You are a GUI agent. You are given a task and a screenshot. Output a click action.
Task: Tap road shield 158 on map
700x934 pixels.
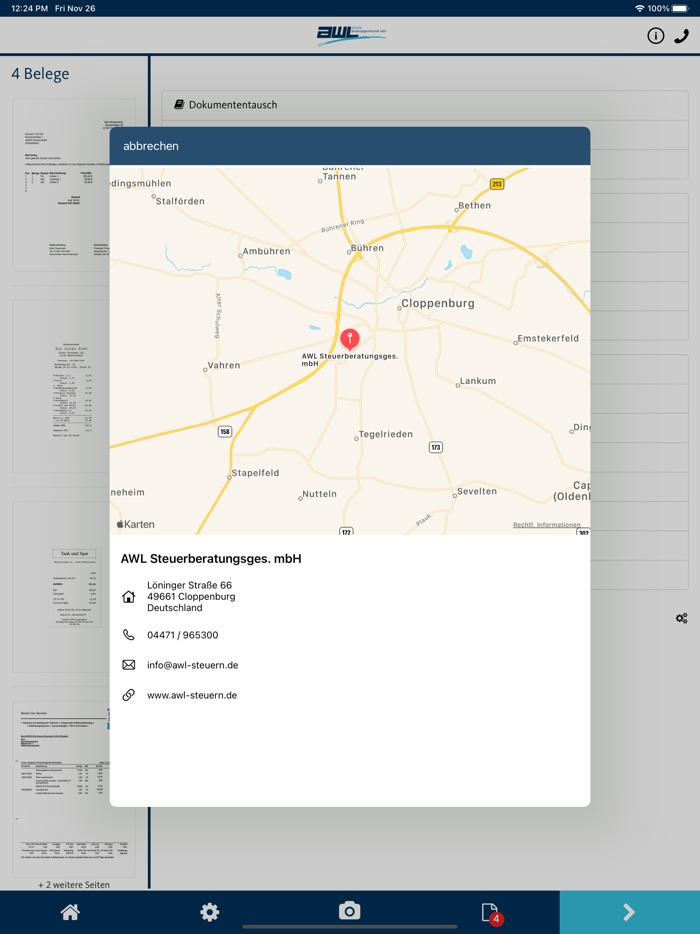click(x=225, y=431)
